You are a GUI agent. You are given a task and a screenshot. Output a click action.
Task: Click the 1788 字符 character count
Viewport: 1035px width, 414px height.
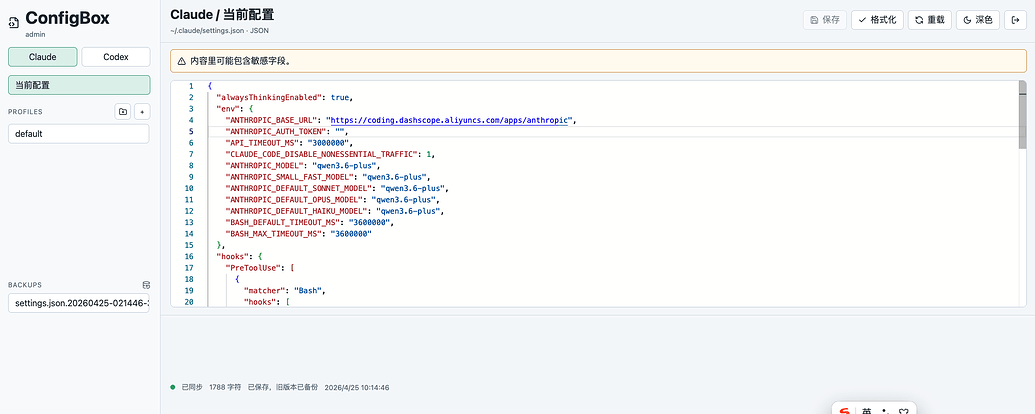coord(225,388)
